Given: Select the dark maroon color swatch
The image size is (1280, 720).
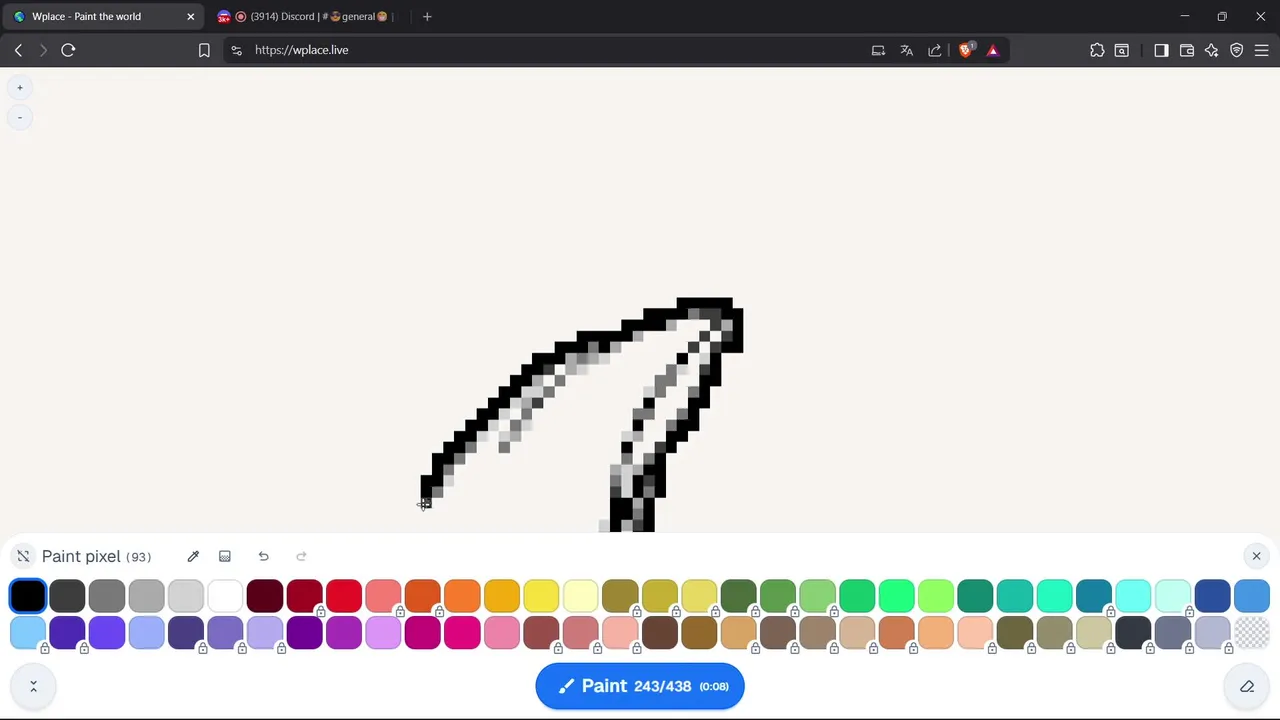Looking at the screenshot, I should 264,596.
